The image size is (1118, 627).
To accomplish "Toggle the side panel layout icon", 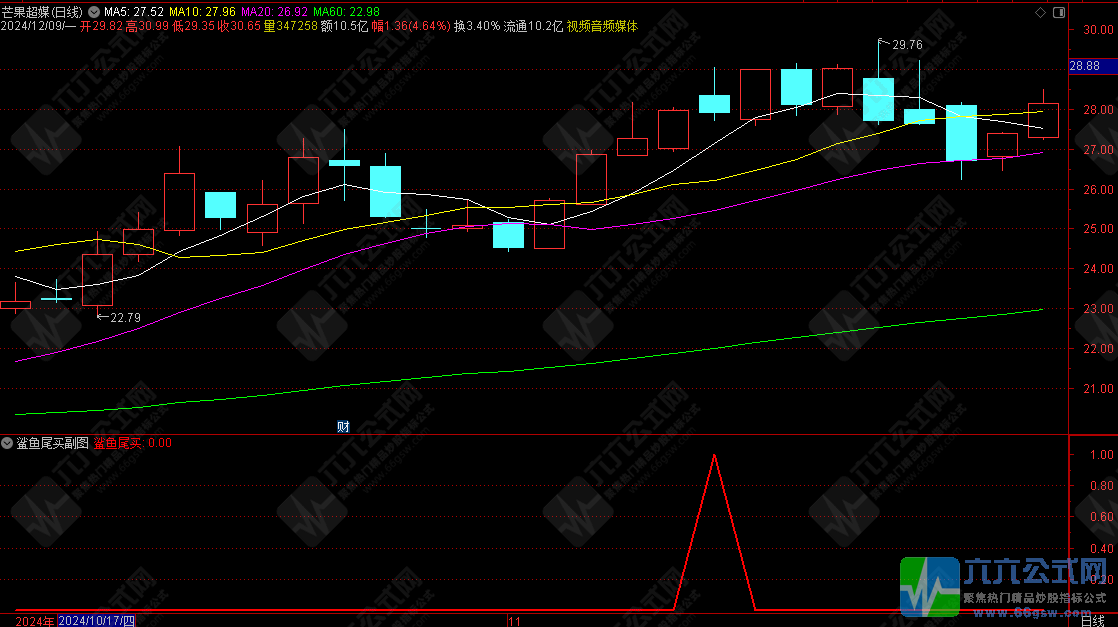I will pyautogui.click(x=1058, y=12).
